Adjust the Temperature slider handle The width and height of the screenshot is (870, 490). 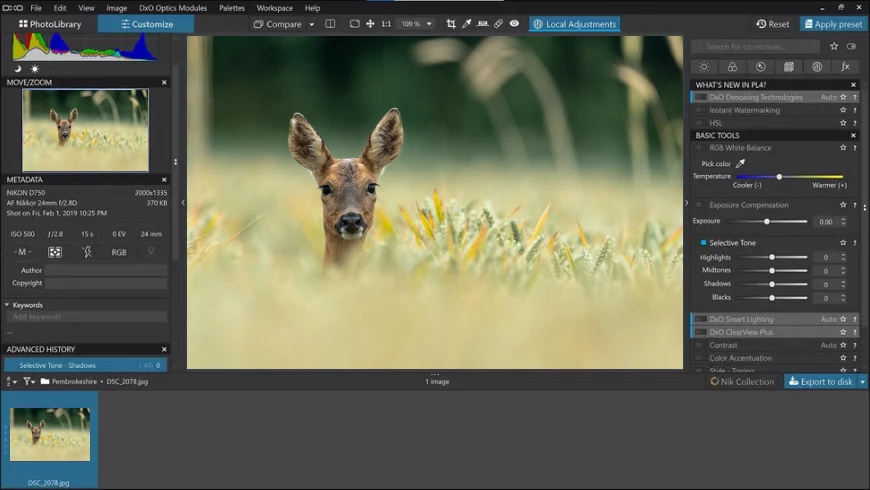tap(779, 176)
